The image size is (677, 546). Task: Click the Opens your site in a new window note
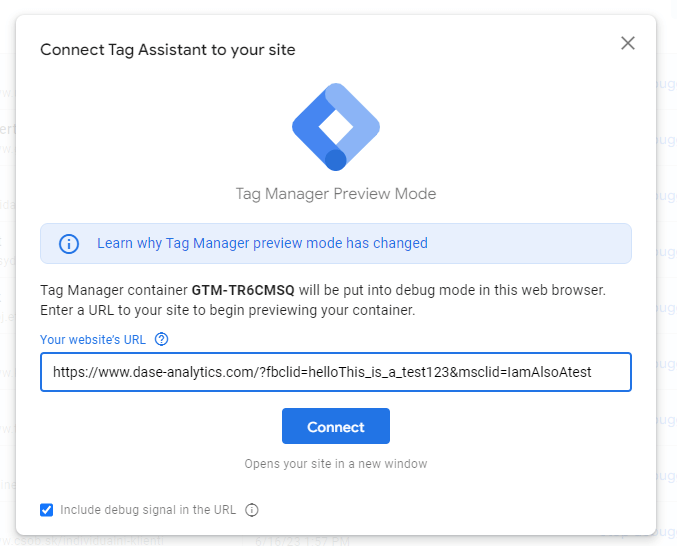tap(336, 464)
